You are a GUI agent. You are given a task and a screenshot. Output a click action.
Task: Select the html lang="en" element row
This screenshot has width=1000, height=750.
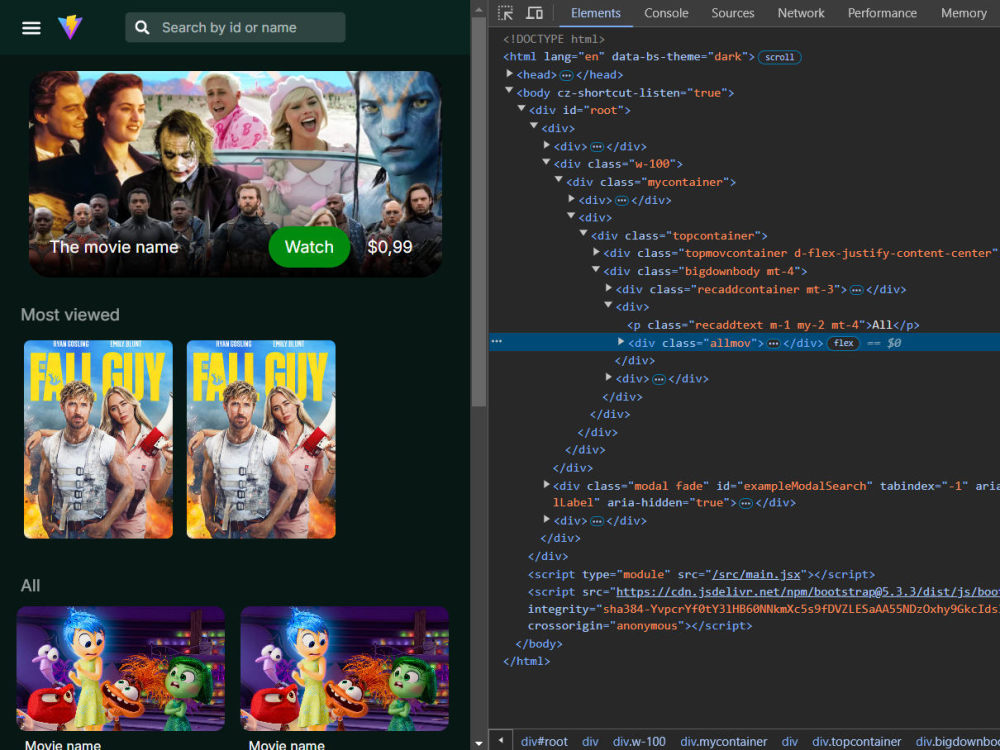(x=629, y=57)
